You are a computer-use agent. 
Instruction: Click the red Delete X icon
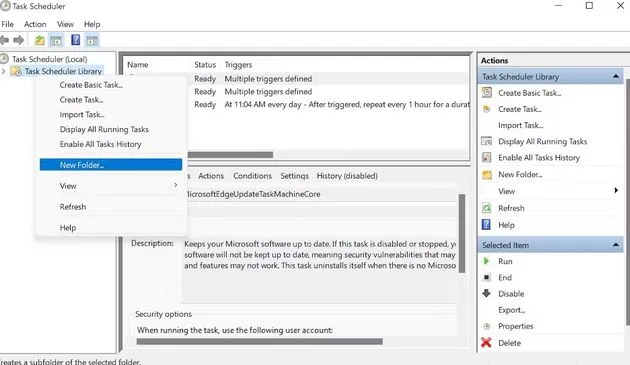486,342
